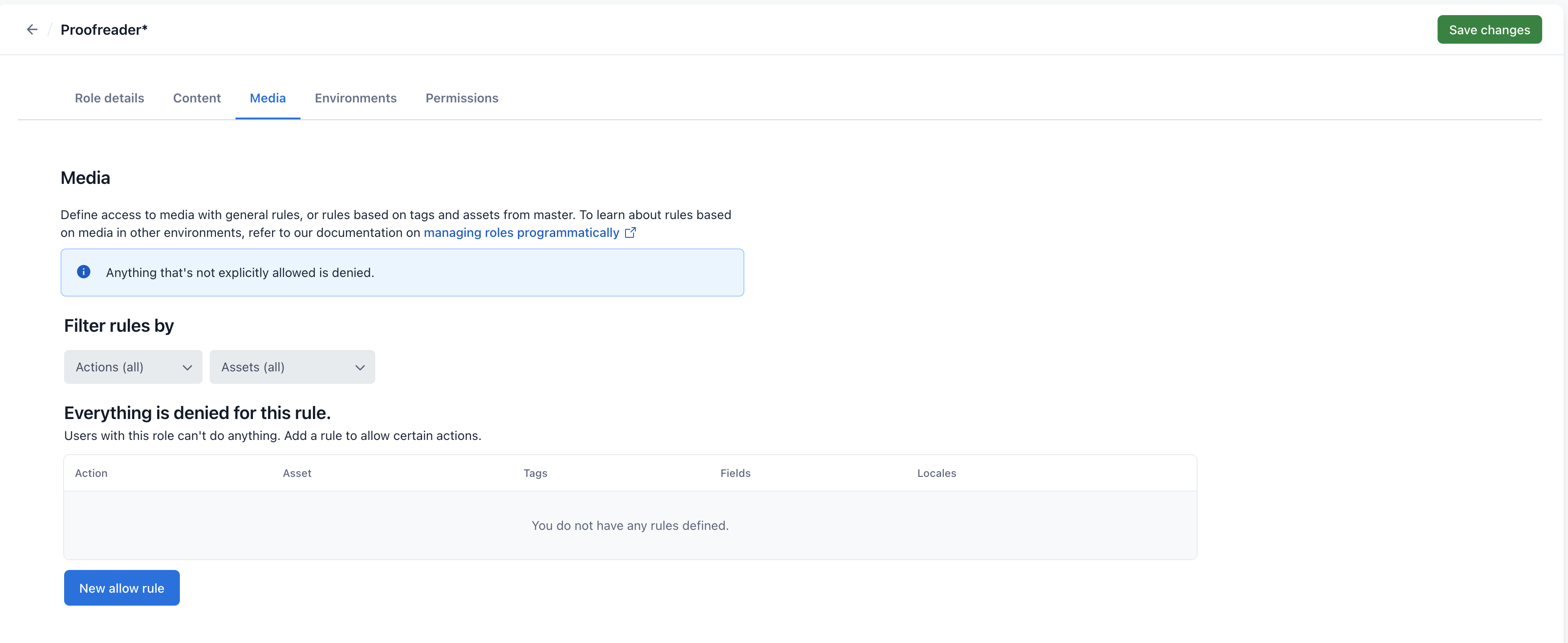The image size is (1568, 643).
Task: Select the Media tab
Action: pyautogui.click(x=267, y=98)
